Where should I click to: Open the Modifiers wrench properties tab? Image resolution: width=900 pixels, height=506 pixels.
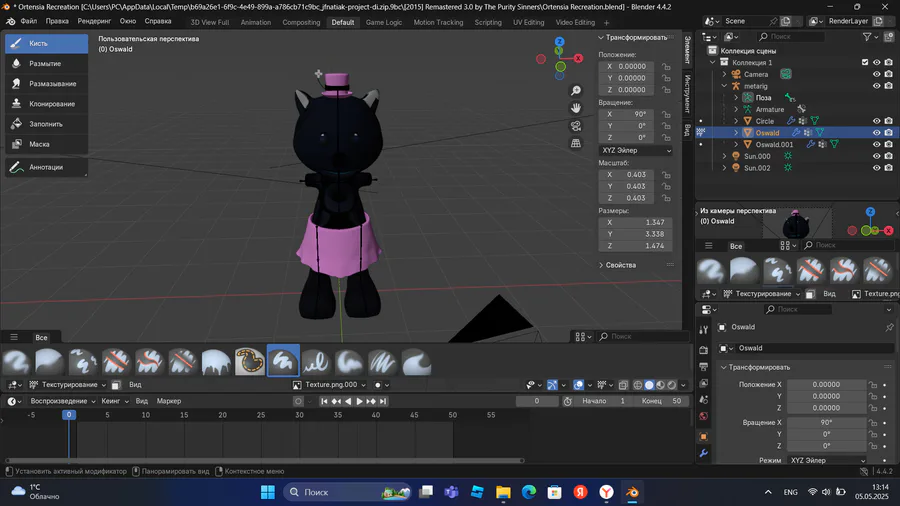click(704, 453)
